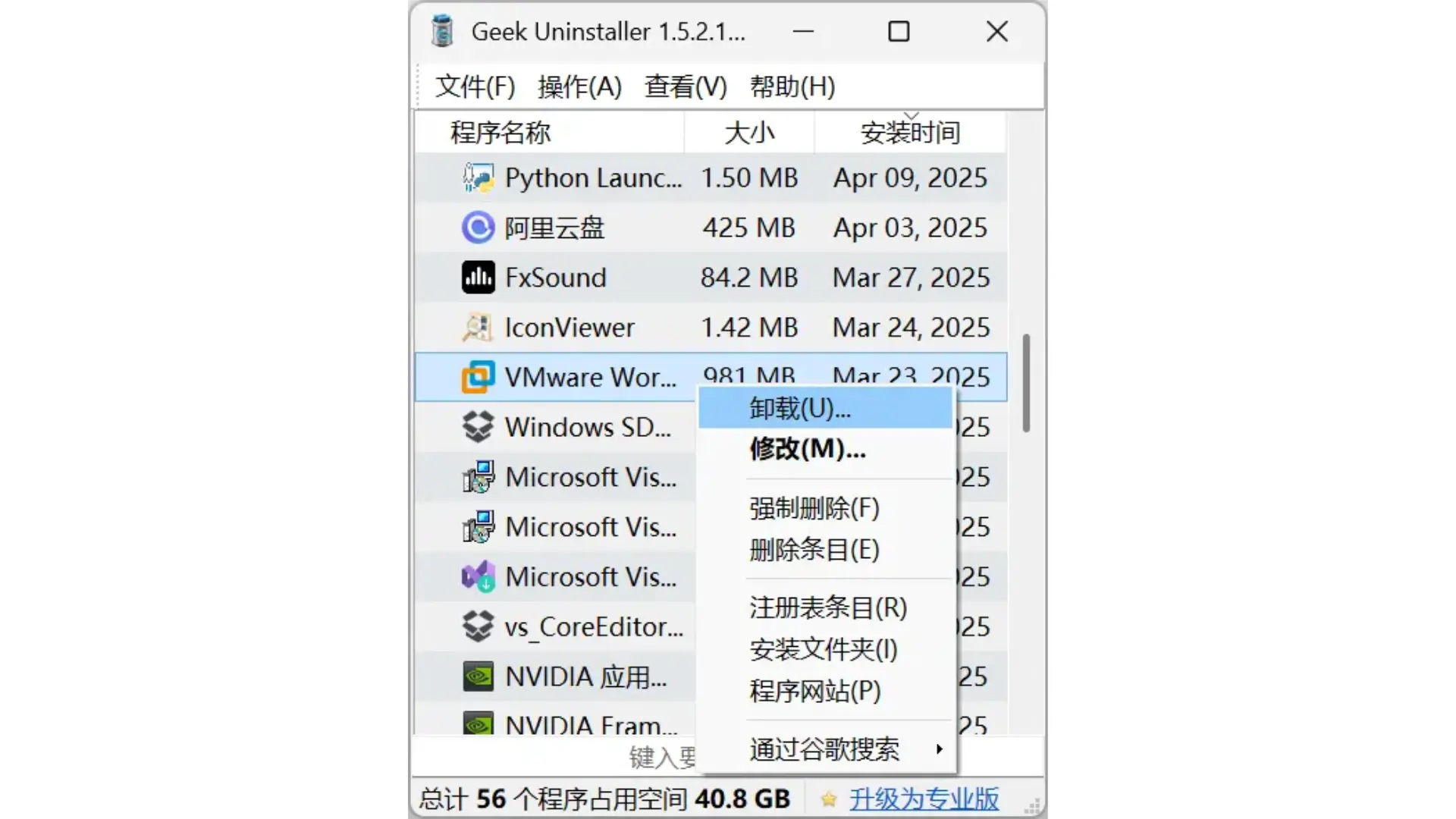Select 删除条目(E) in the context menu
Image resolution: width=1456 pixels, height=819 pixels.
click(x=825, y=550)
